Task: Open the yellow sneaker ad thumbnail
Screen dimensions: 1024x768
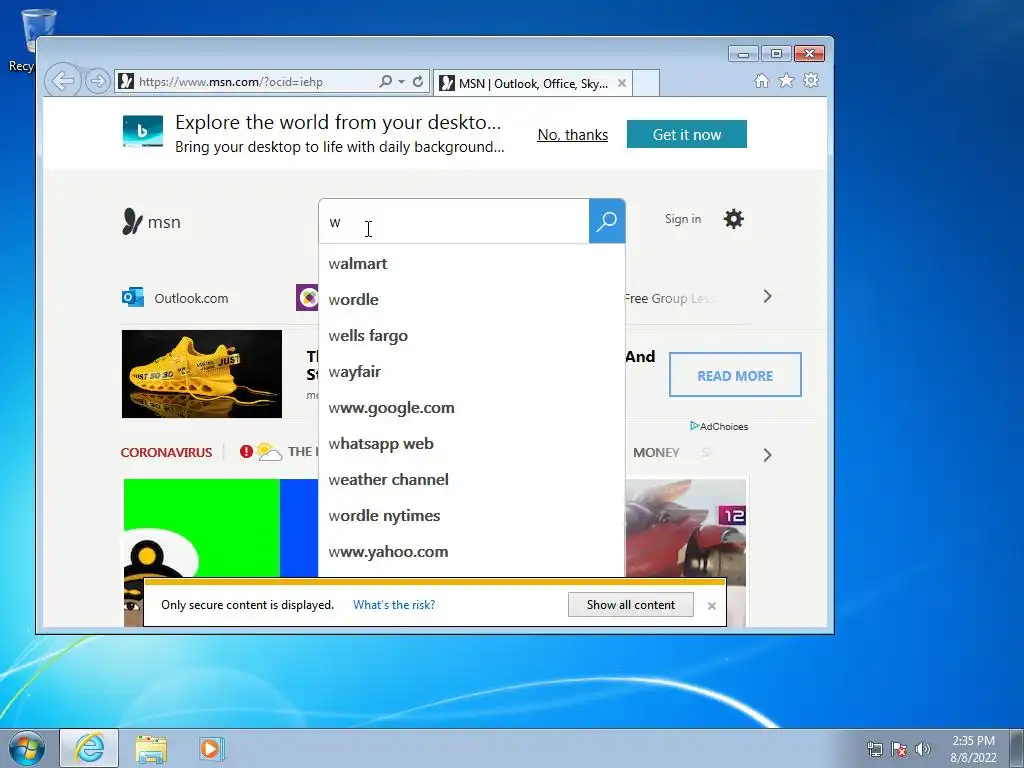Action: click(202, 374)
